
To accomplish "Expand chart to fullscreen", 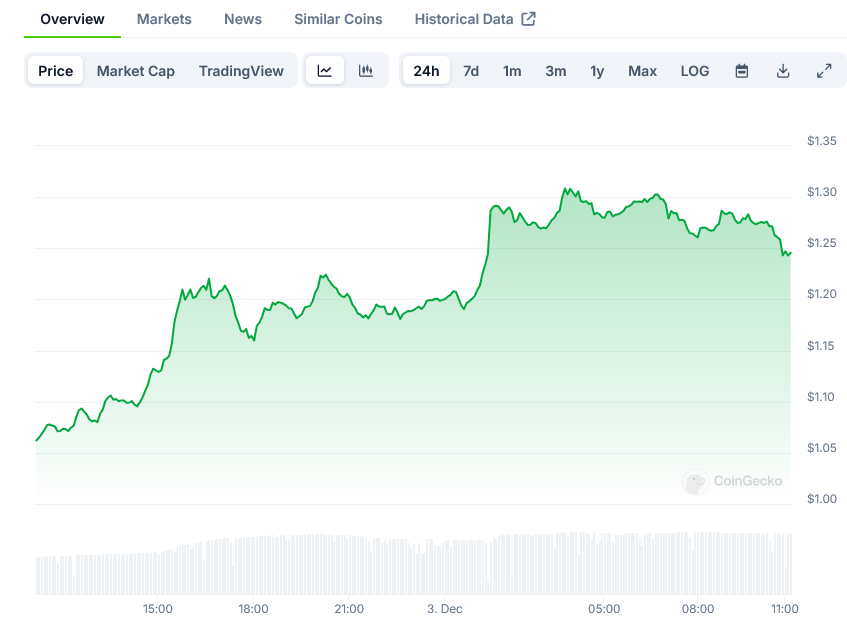I will (x=824, y=71).
